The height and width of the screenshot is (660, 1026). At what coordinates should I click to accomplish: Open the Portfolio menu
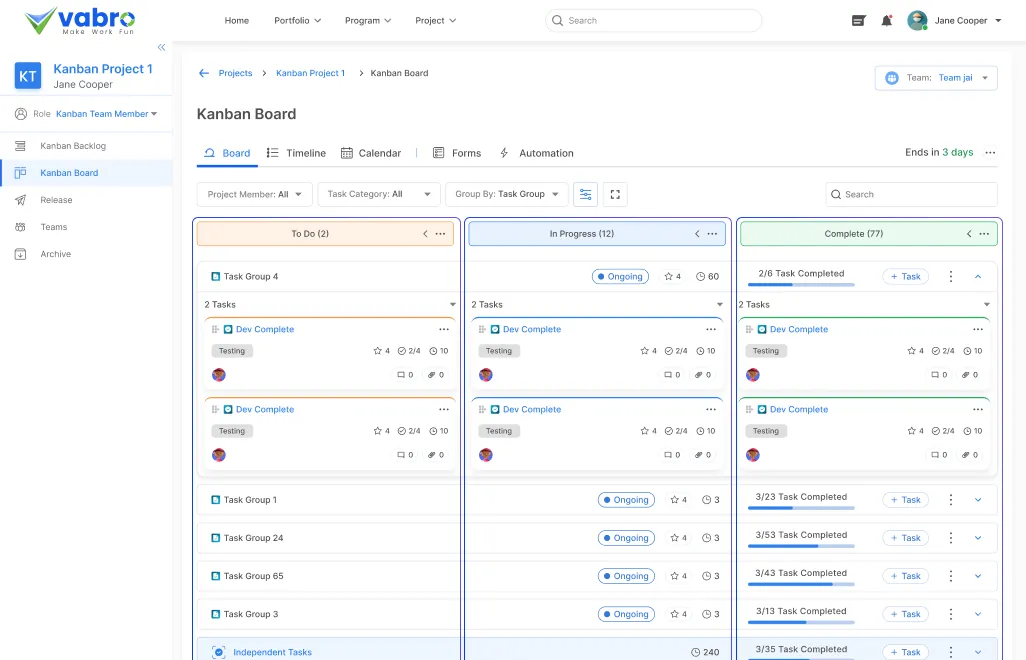[x=296, y=19]
